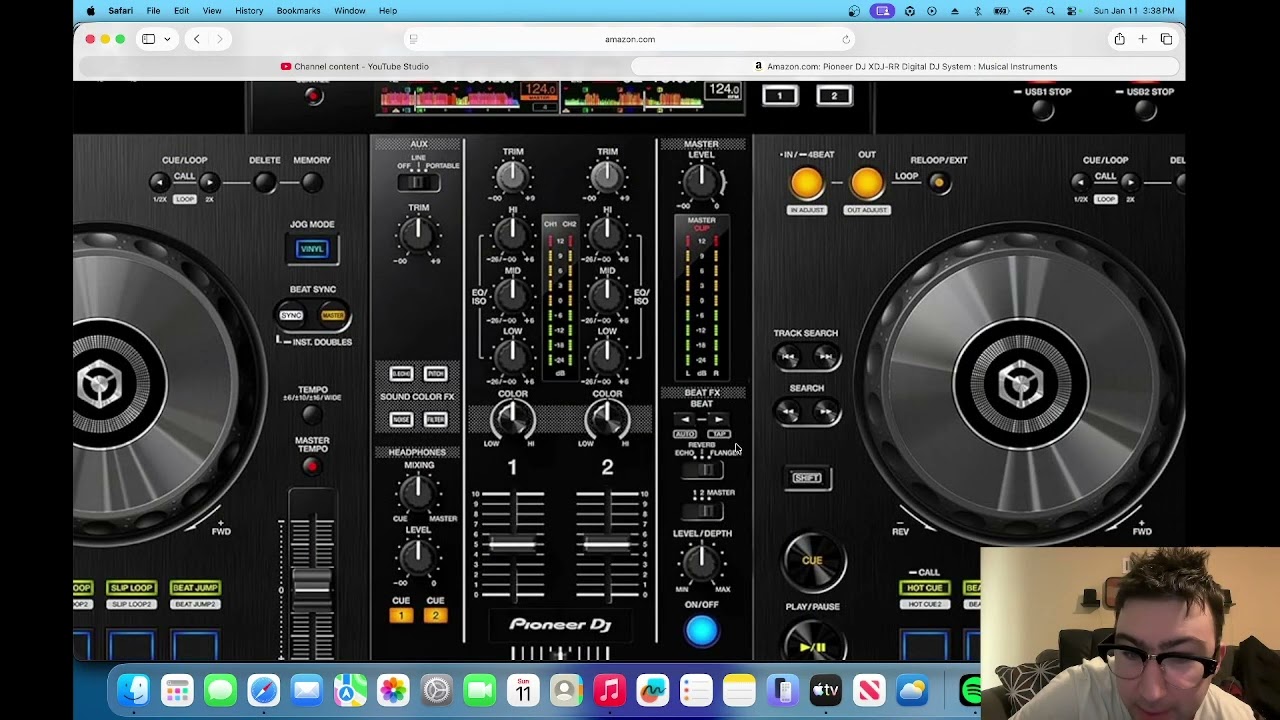Toggle the red MASTER TEMPO button

[x=311, y=466]
